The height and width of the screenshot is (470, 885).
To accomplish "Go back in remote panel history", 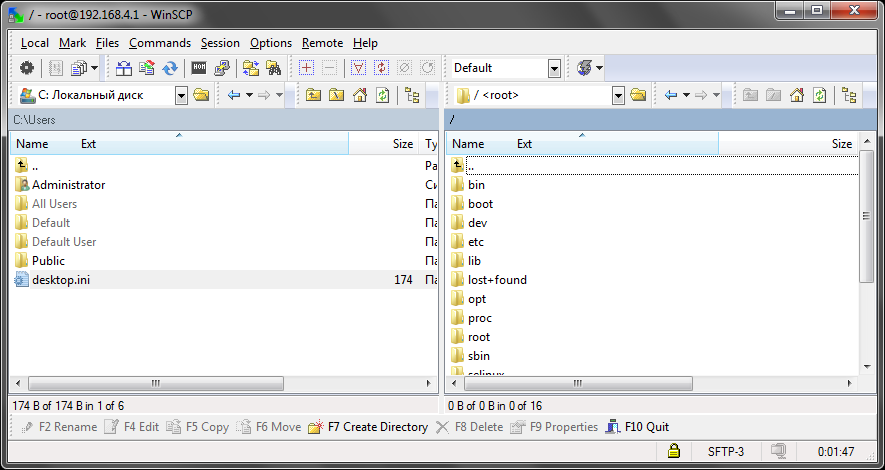I will (671, 95).
